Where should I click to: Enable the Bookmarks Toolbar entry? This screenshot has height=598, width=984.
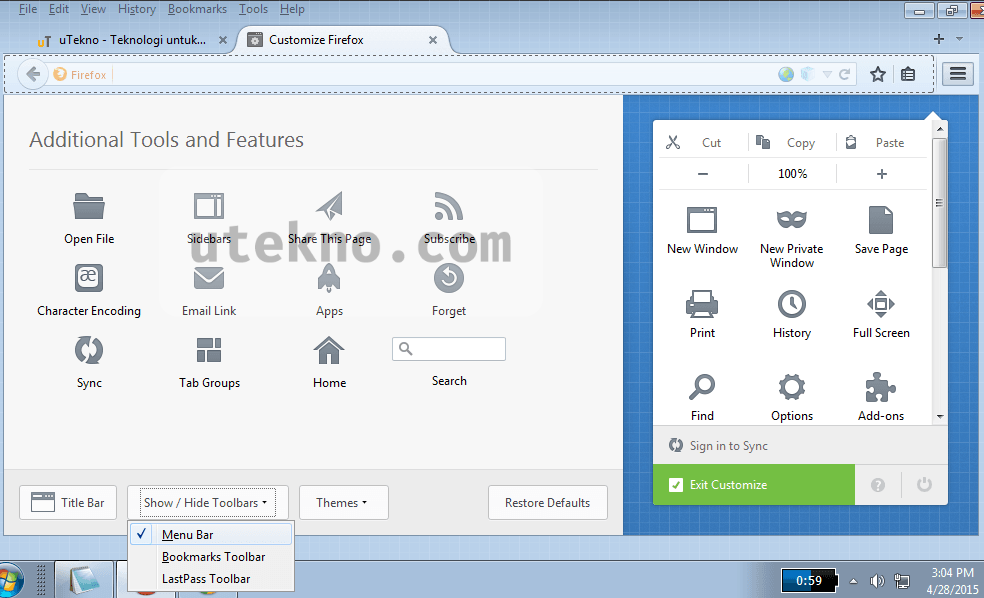(x=211, y=557)
